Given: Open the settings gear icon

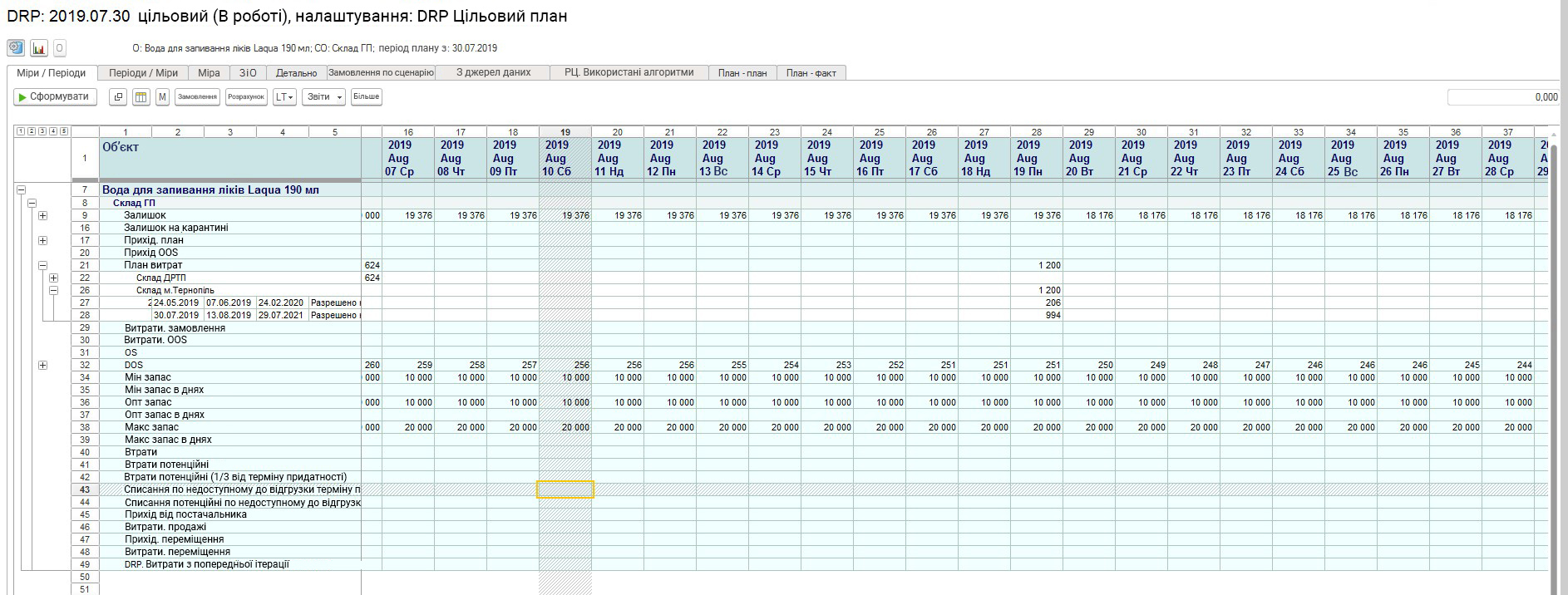Looking at the screenshot, I should 16,47.
